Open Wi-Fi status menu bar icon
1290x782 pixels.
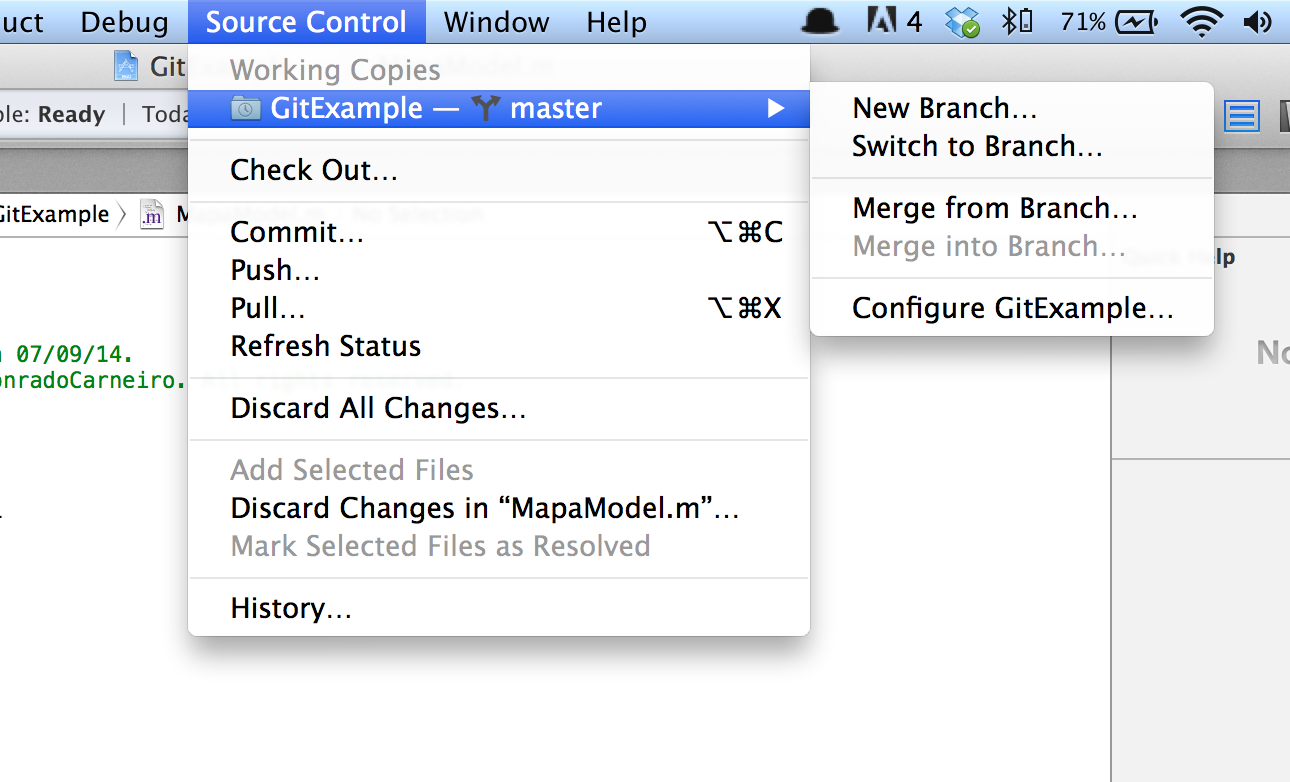1201,21
